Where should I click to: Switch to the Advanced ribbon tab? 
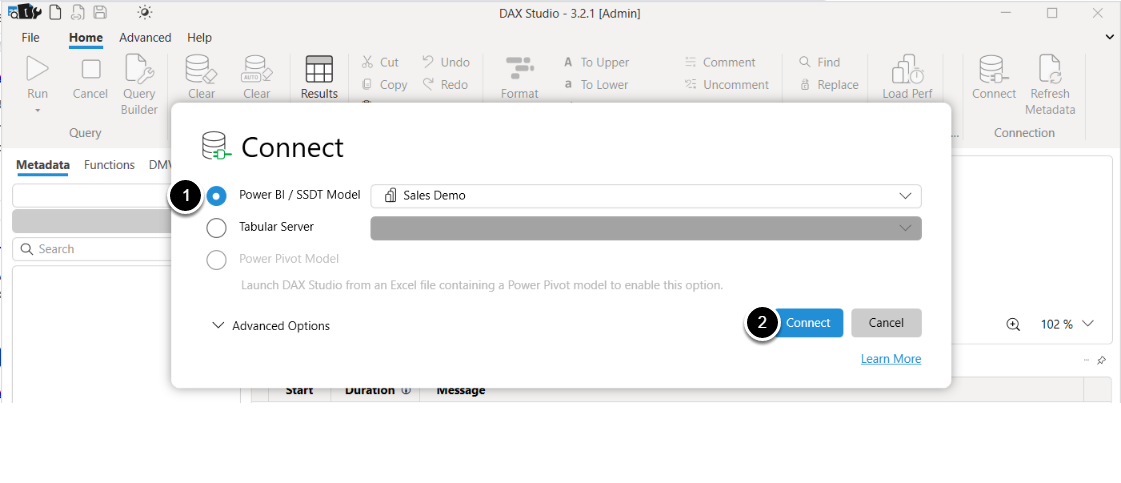145,38
